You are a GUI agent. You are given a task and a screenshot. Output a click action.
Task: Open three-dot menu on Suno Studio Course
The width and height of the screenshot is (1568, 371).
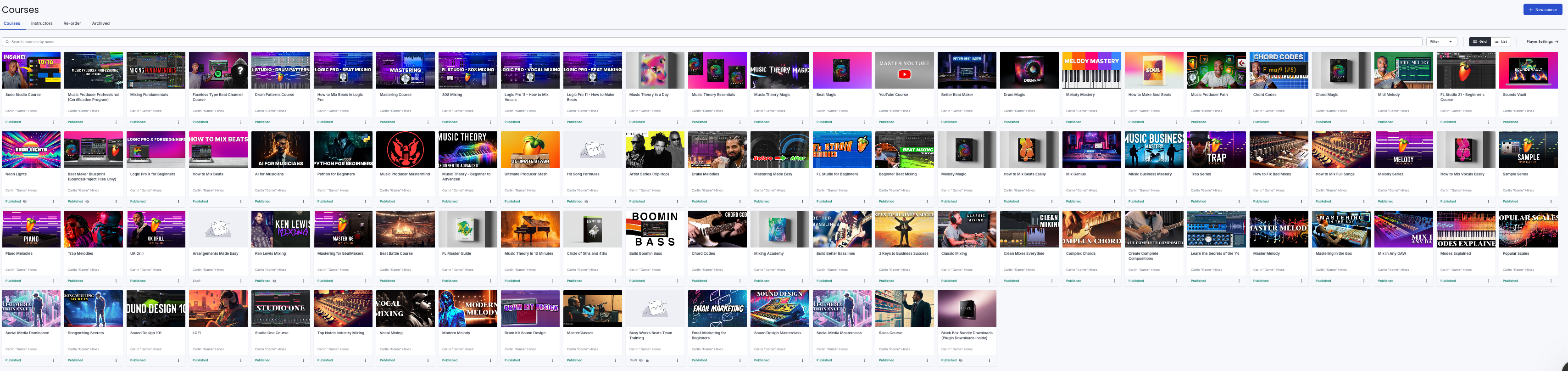(x=54, y=122)
